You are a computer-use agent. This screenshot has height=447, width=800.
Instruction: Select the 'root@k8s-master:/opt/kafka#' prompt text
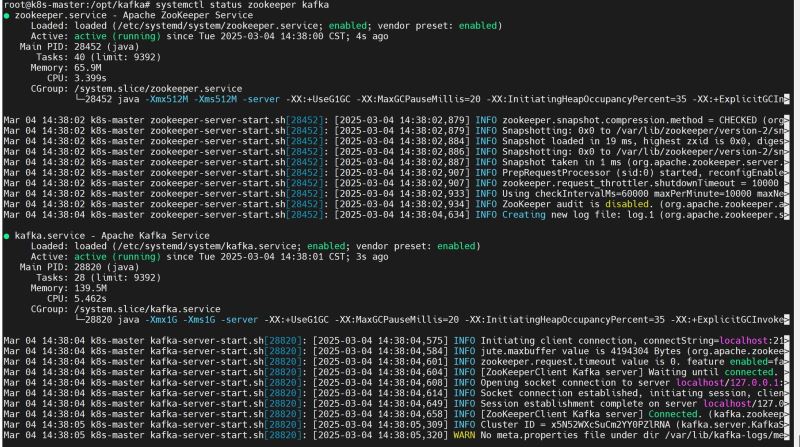click(77, 5)
